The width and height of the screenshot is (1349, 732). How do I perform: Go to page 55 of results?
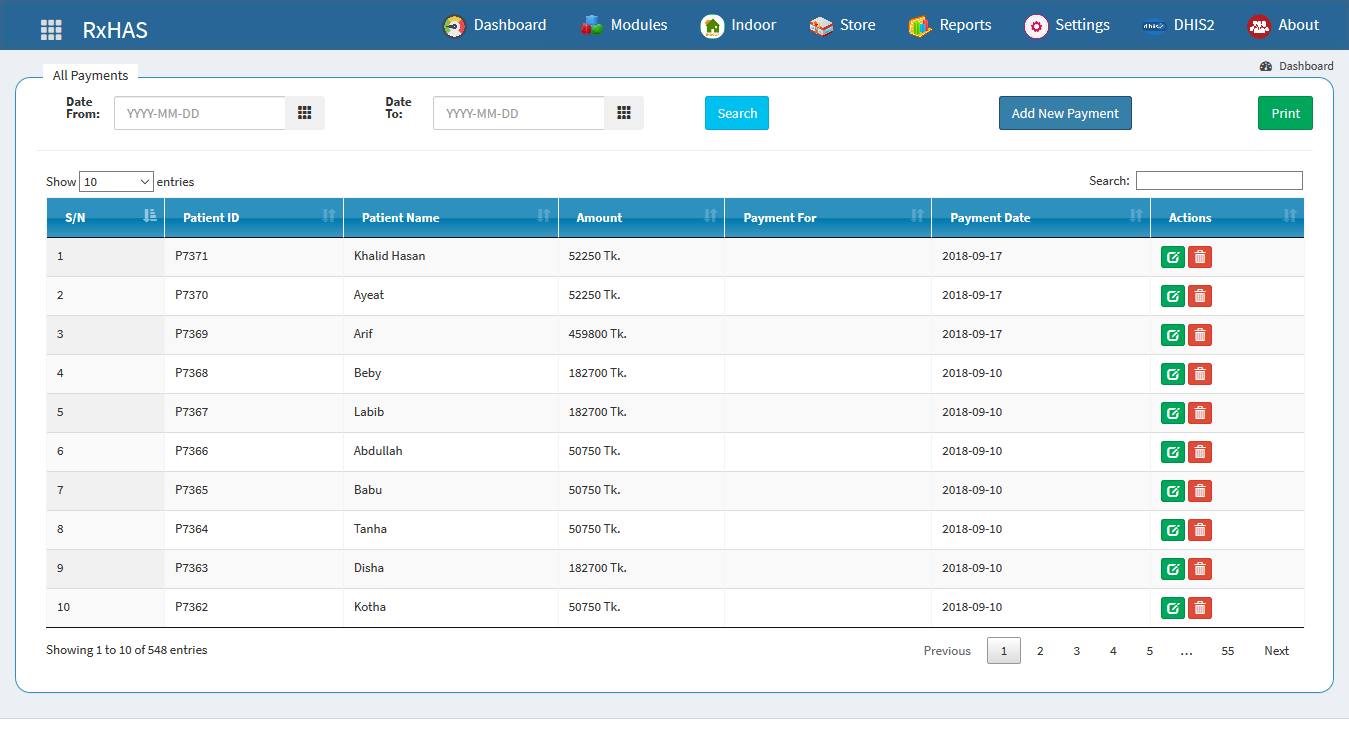tap(1227, 651)
